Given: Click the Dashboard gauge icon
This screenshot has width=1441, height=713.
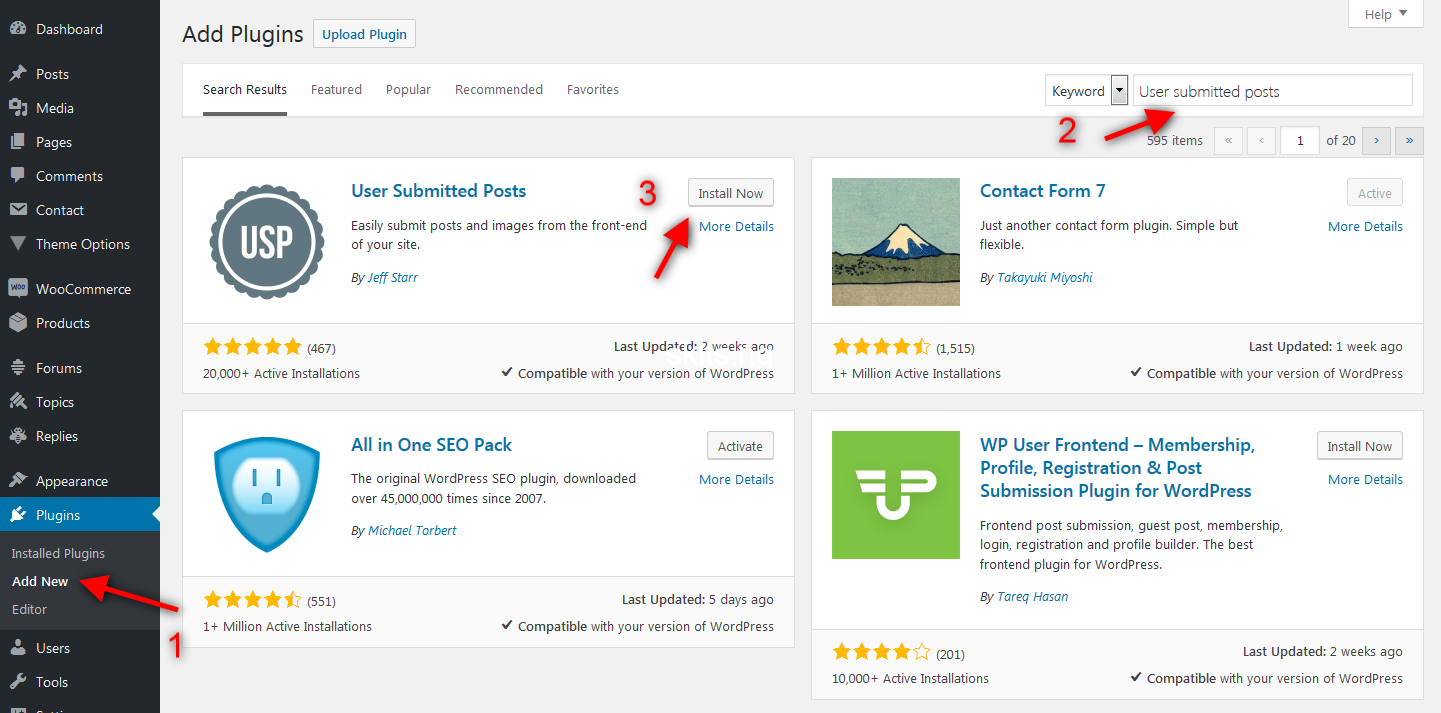Looking at the screenshot, I should pyautogui.click(x=17, y=29).
